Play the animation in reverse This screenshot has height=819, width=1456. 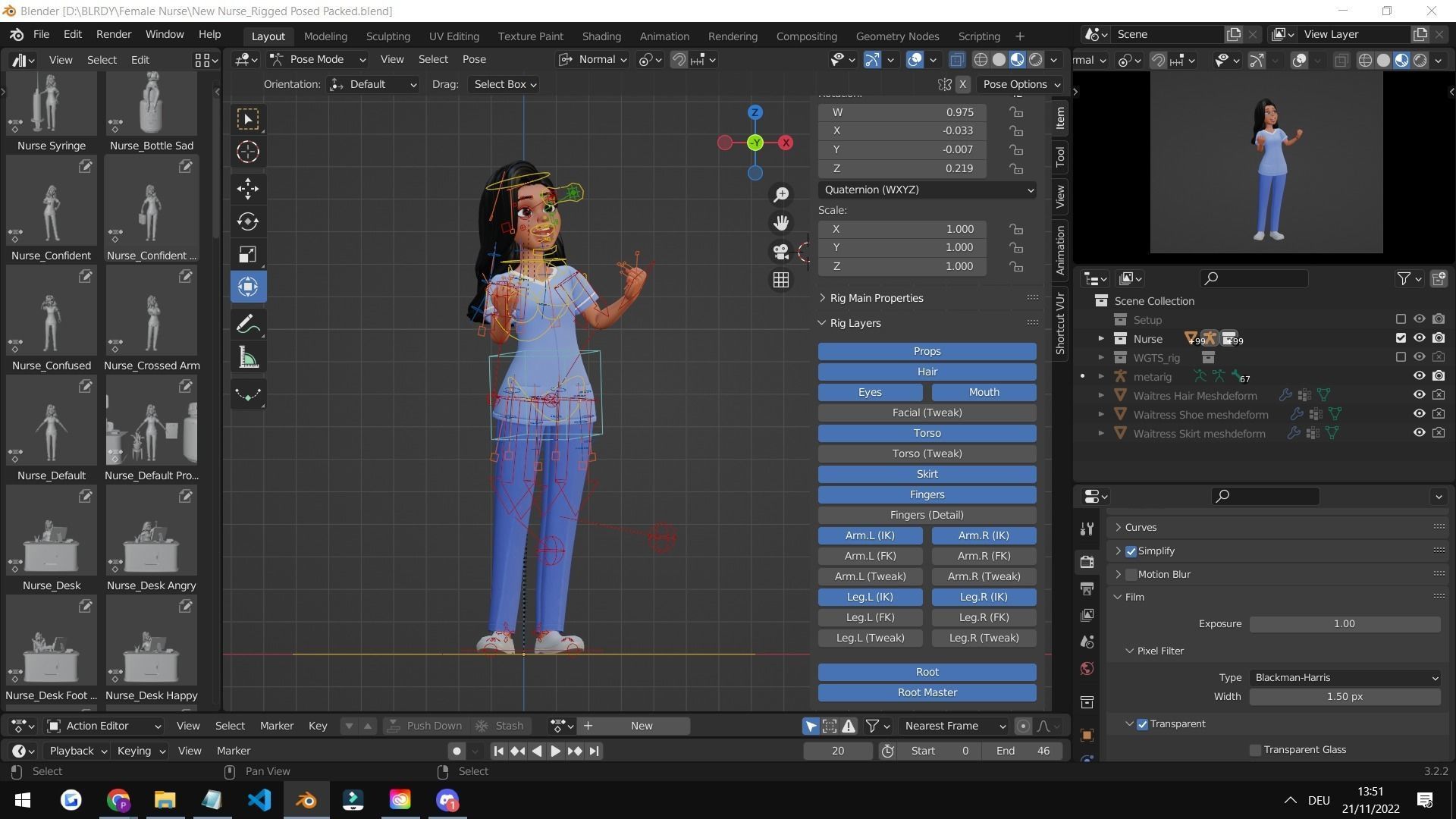537,751
